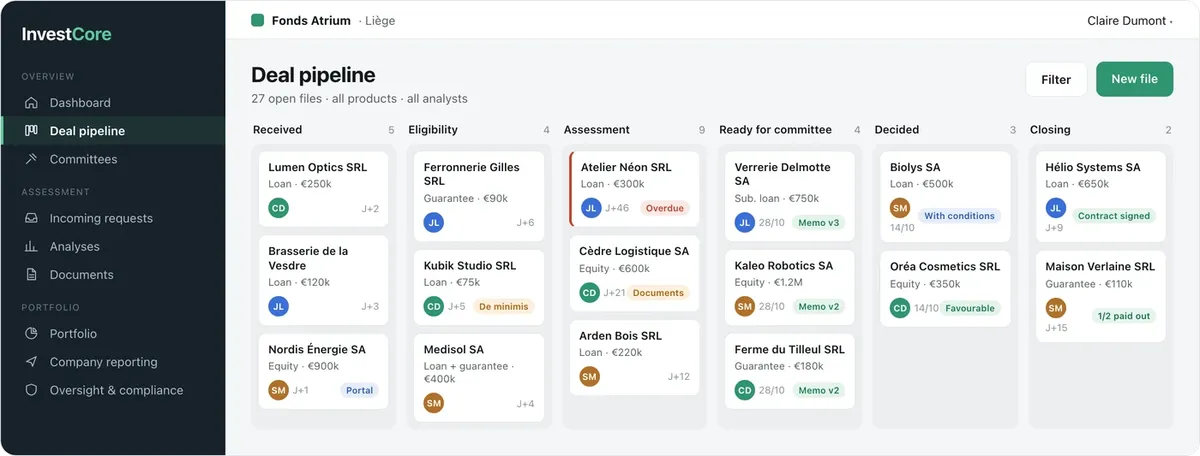This screenshot has width=1200, height=456.
Task: Open the Arden Bois SRL card title
Action: pos(620,336)
